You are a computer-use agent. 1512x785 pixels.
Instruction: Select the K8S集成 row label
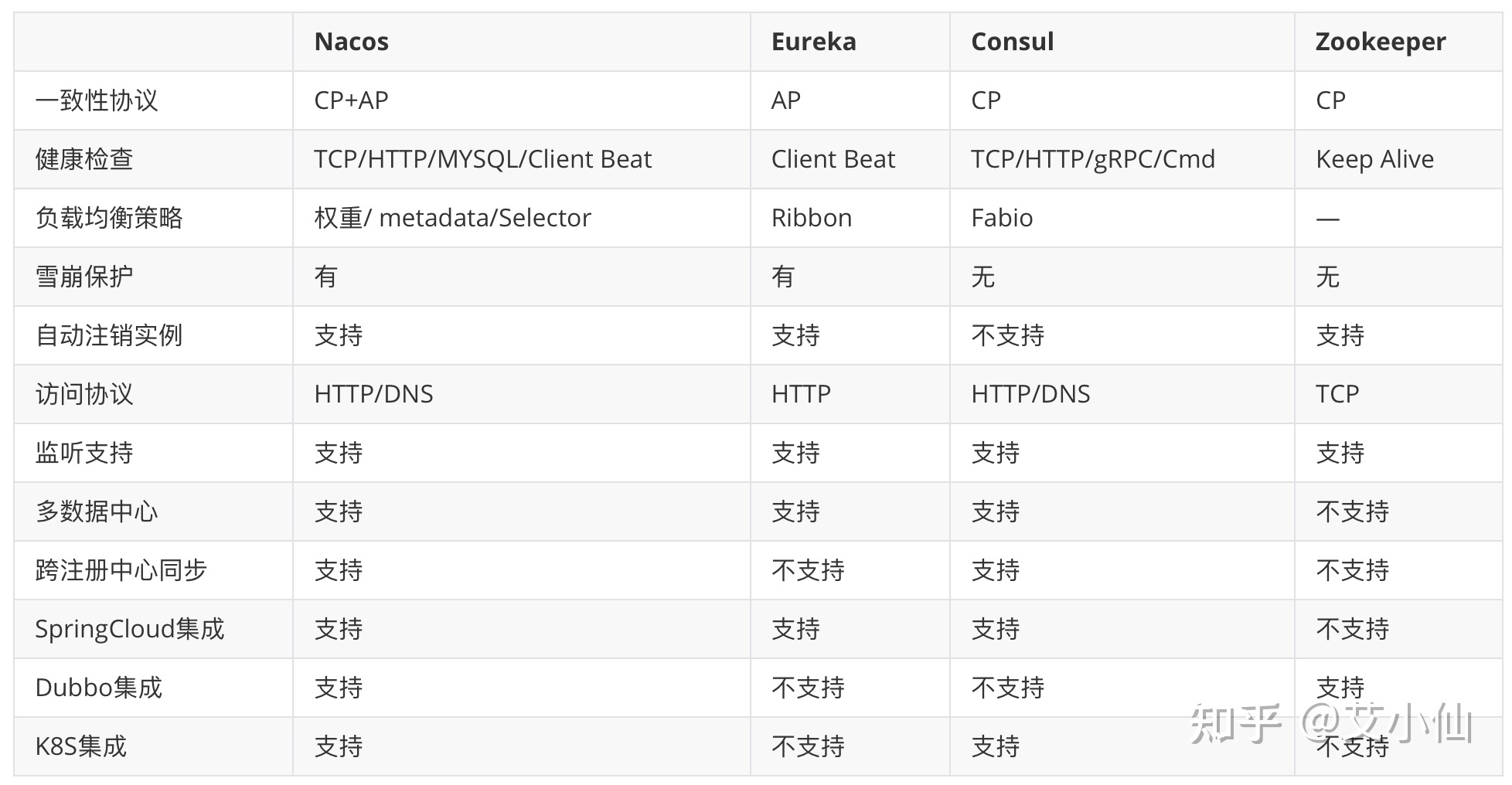[80, 746]
